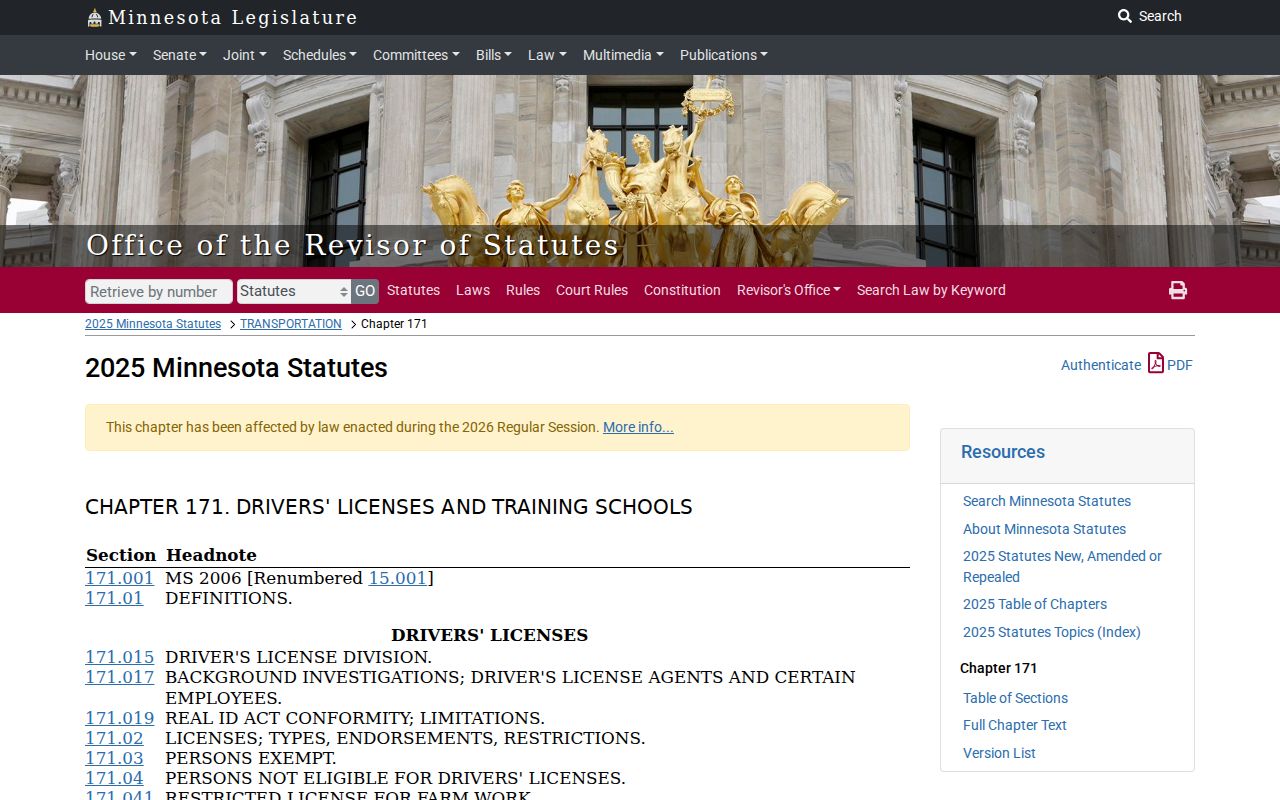Open the Committees dropdown
Image resolution: width=1280 pixels, height=800 pixels.
click(x=416, y=55)
